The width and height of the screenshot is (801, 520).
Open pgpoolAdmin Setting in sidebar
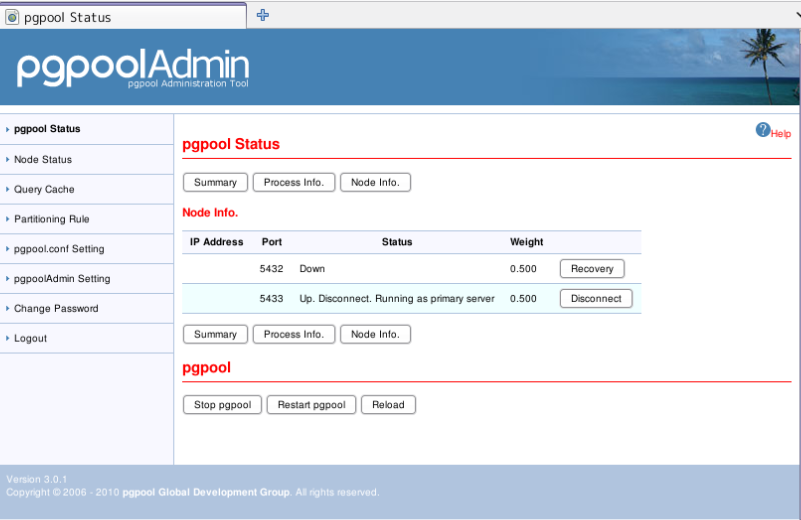(62, 278)
